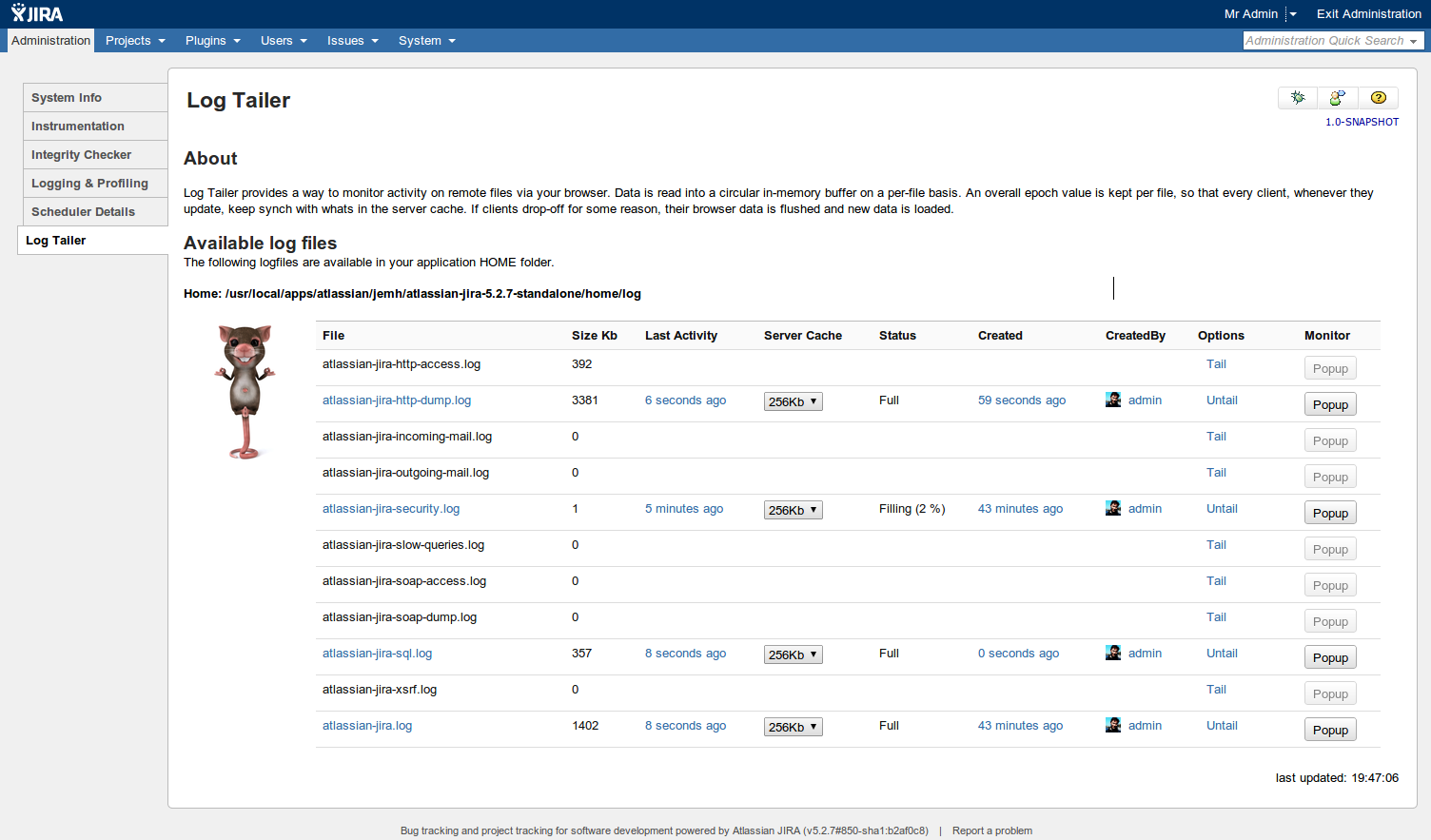This screenshot has height=840, width=1431.
Task: Click admin avatar in sql.log row
Action: click(x=1113, y=653)
